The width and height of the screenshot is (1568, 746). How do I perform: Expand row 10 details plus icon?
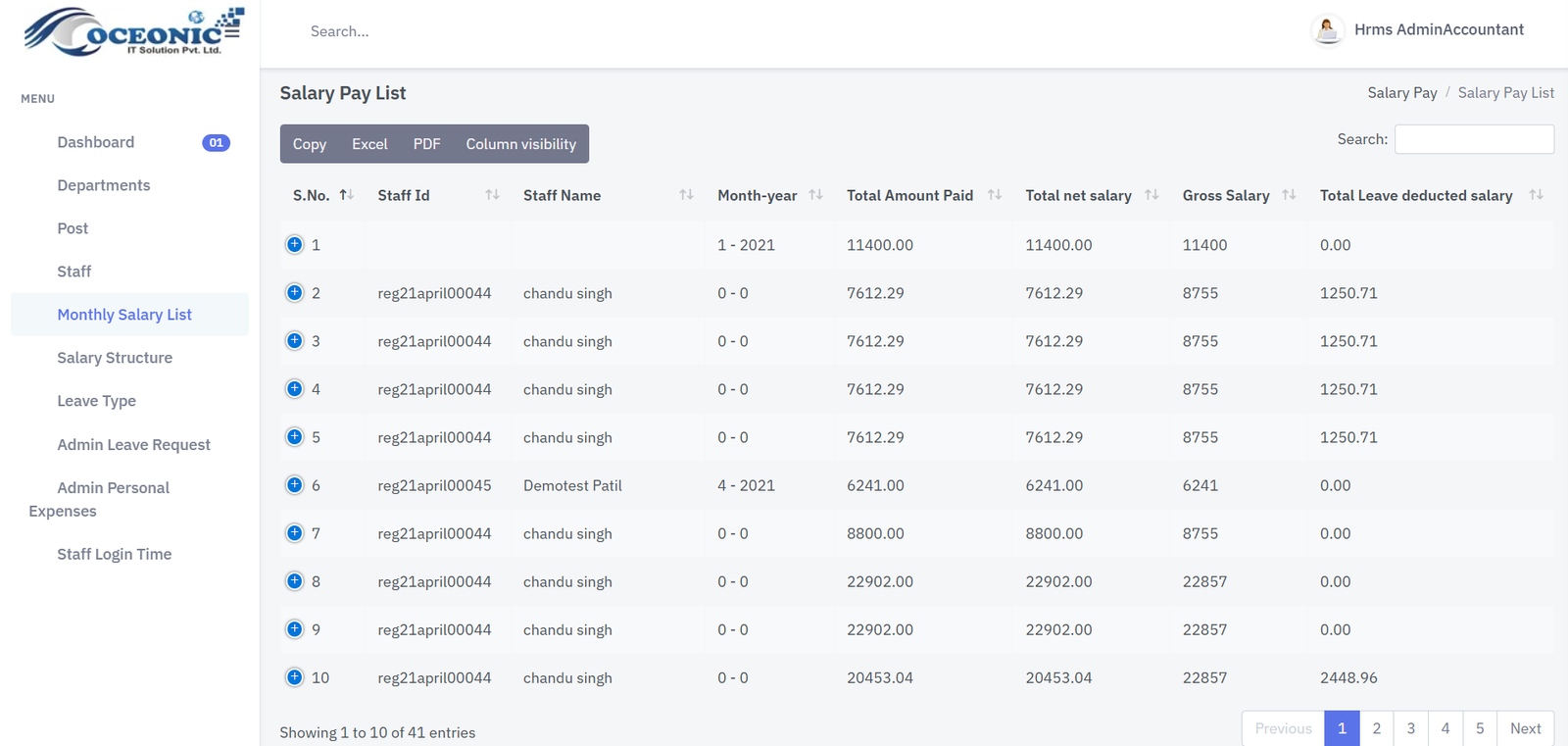(x=294, y=676)
